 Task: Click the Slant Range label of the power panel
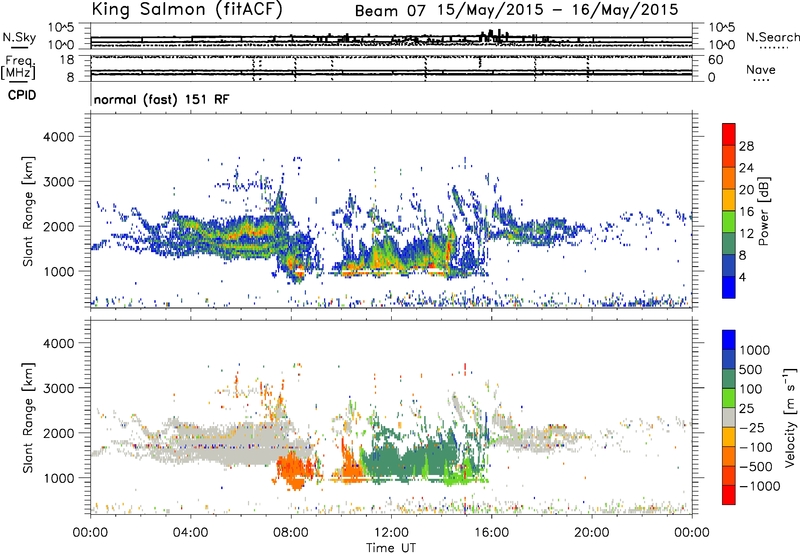(x=28, y=211)
